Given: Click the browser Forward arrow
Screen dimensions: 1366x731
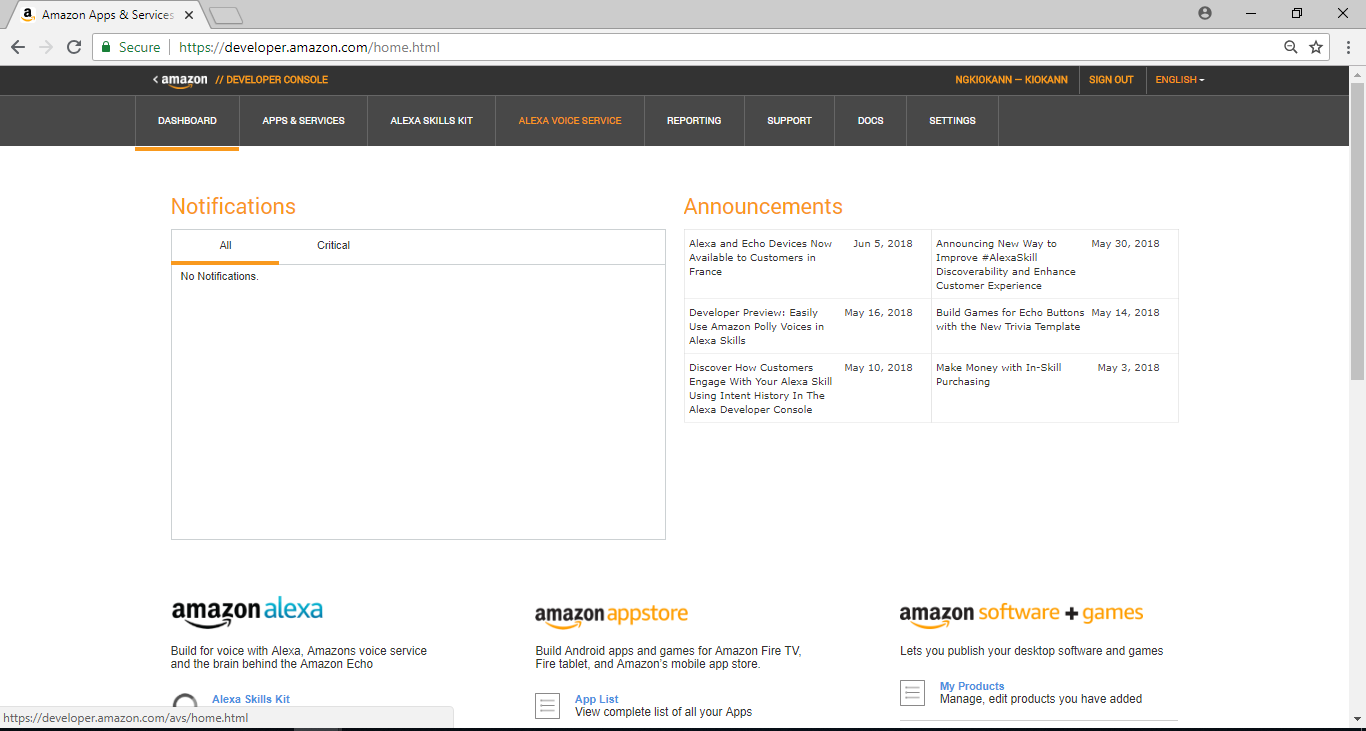Looking at the screenshot, I should tap(46, 47).
